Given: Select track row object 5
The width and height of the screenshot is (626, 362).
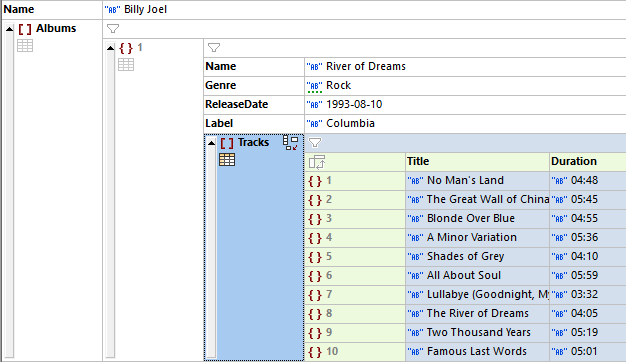Looking at the screenshot, I should tap(355, 257).
